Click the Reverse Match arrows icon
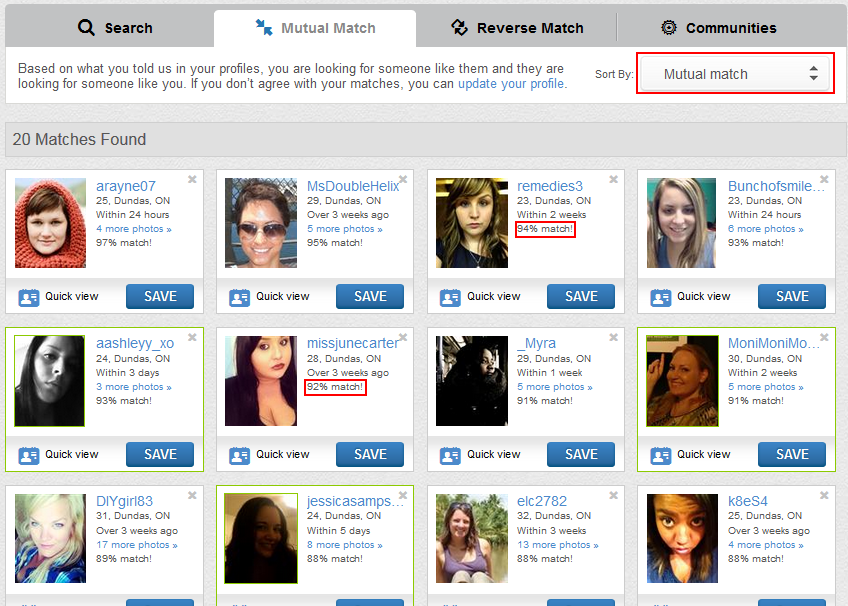The image size is (848, 606). tap(459, 28)
